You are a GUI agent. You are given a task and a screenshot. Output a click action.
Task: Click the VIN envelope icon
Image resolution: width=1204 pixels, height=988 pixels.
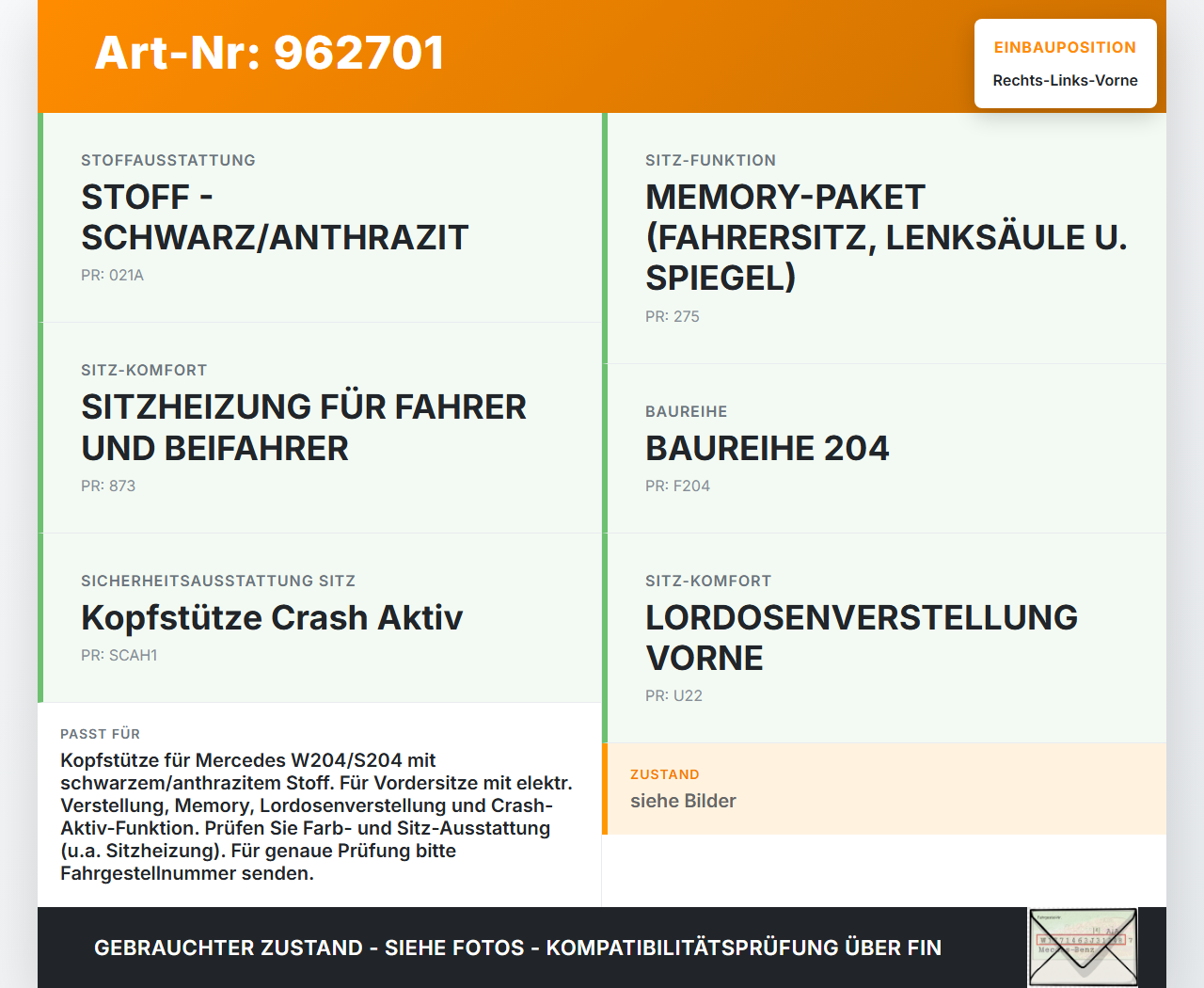[x=1082, y=947]
